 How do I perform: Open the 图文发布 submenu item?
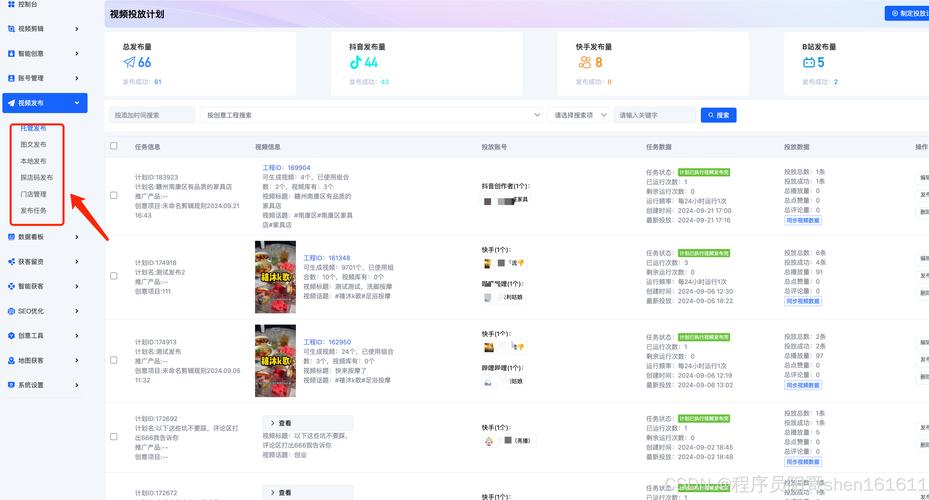pyautogui.click(x=33, y=145)
